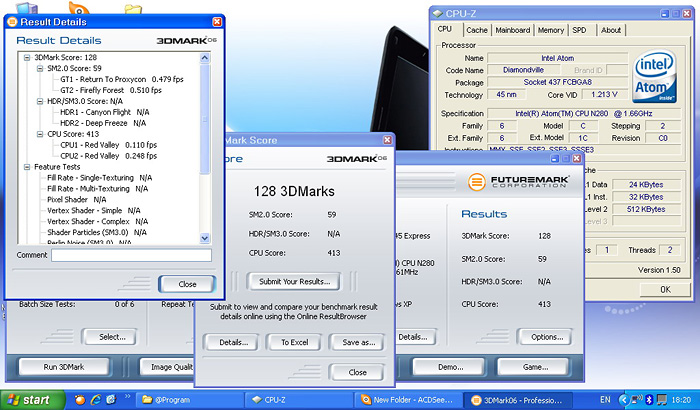Screen dimensions: 700x410
Task: Click Intel Atom logo in CPU-Z
Action: click(x=654, y=76)
